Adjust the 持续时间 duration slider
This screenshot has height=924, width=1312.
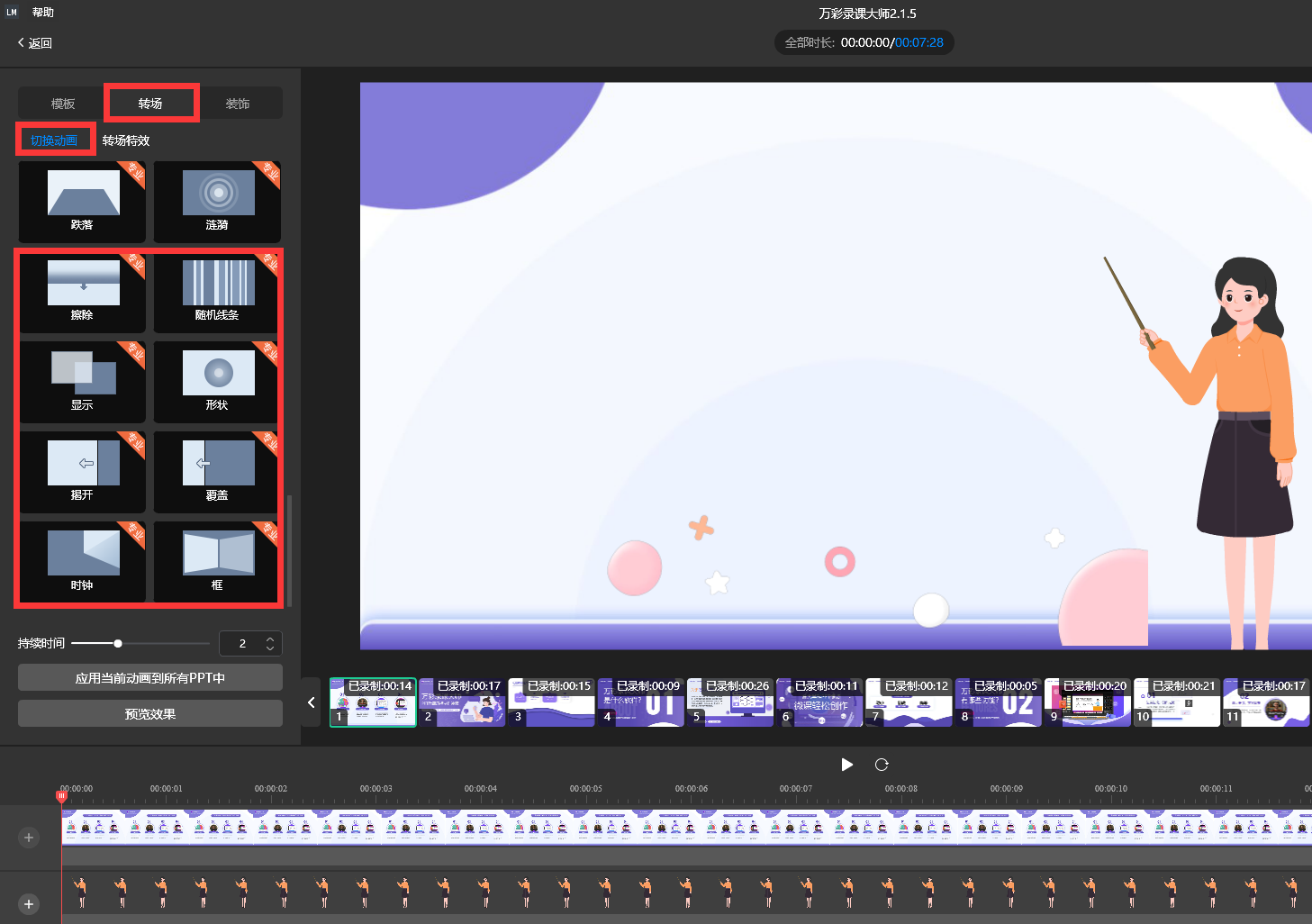pyautogui.click(x=118, y=643)
